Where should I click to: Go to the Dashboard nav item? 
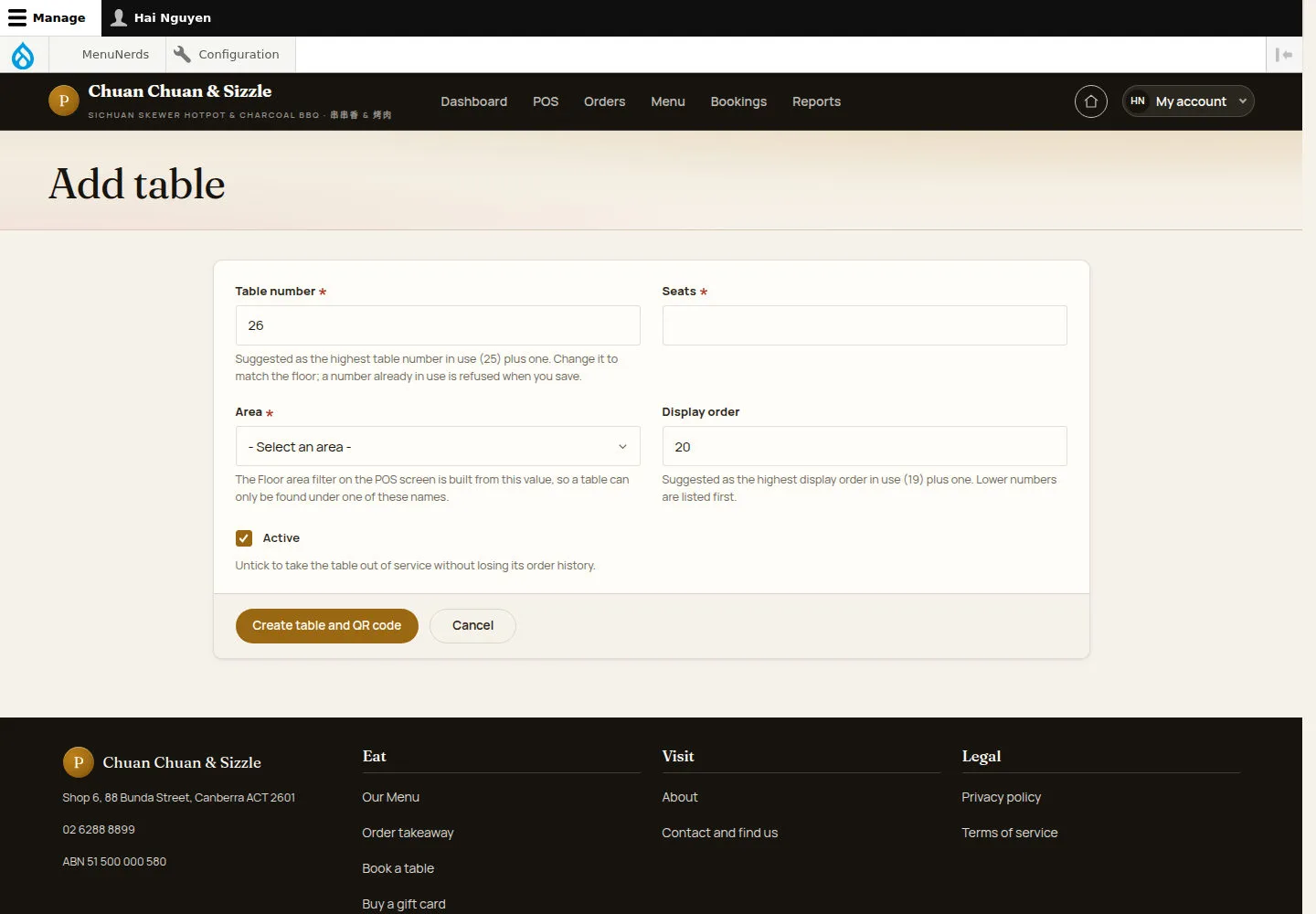(x=473, y=101)
